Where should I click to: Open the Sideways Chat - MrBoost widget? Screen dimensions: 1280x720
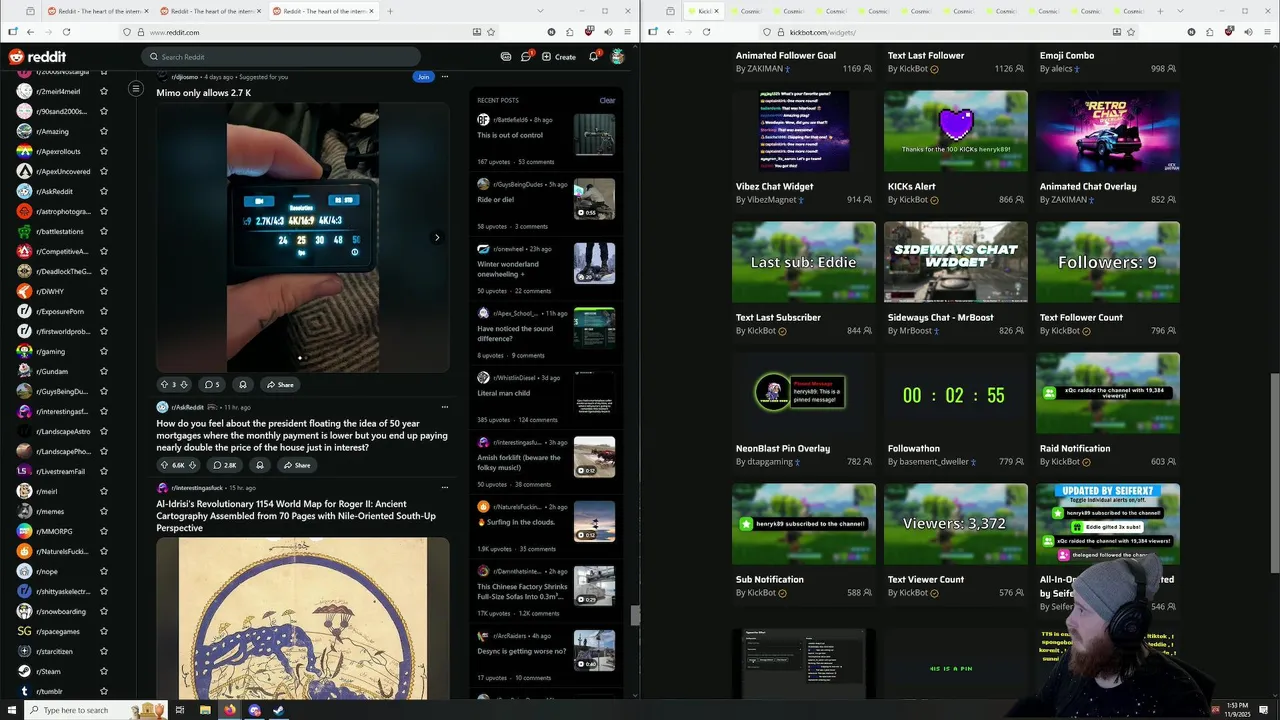[x=956, y=262]
